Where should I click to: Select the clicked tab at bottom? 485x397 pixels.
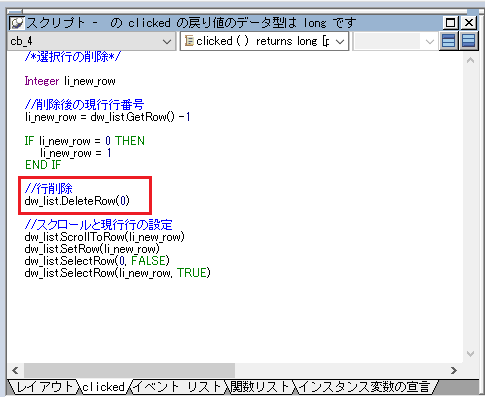click(103, 387)
